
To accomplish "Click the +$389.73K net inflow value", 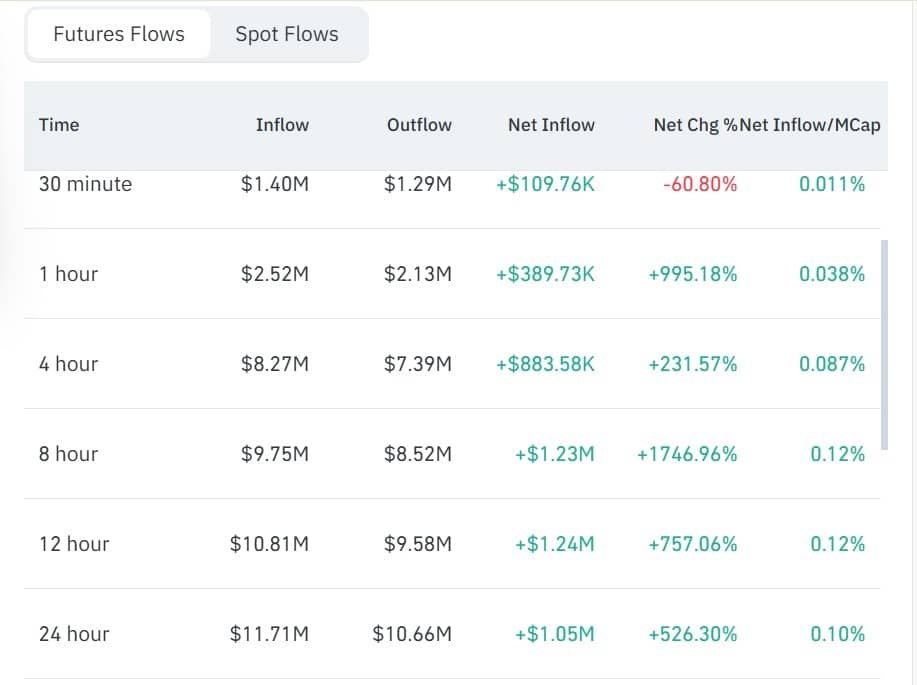I will point(545,274).
